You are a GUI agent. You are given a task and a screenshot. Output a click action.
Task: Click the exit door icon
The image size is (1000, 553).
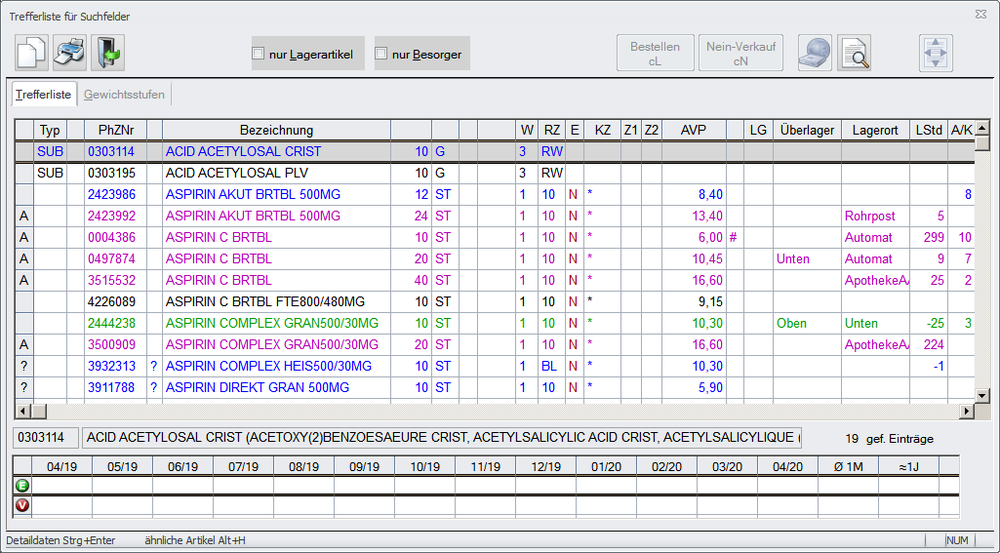(x=107, y=52)
